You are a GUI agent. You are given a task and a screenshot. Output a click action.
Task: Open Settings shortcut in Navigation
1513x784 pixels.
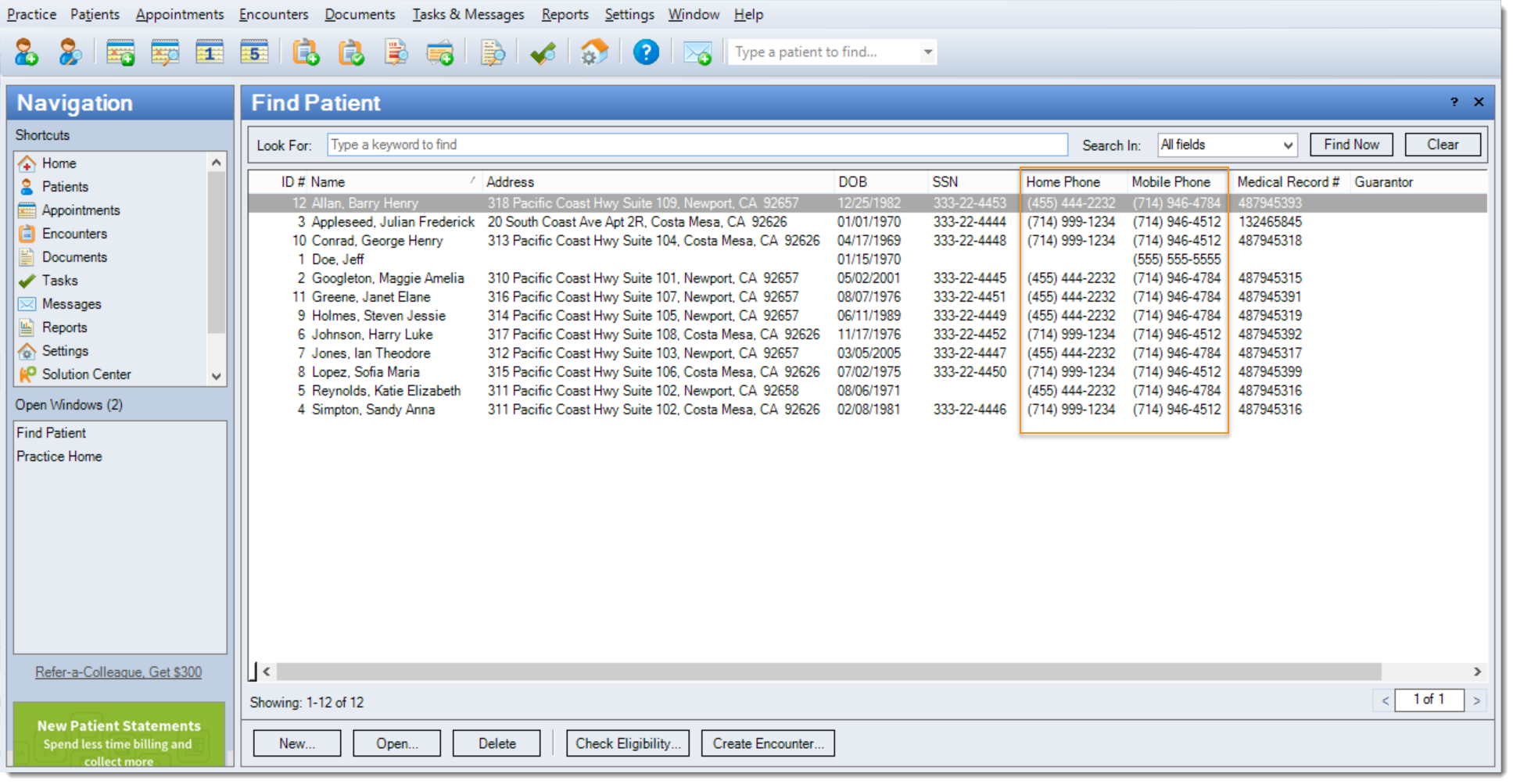click(65, 351)
